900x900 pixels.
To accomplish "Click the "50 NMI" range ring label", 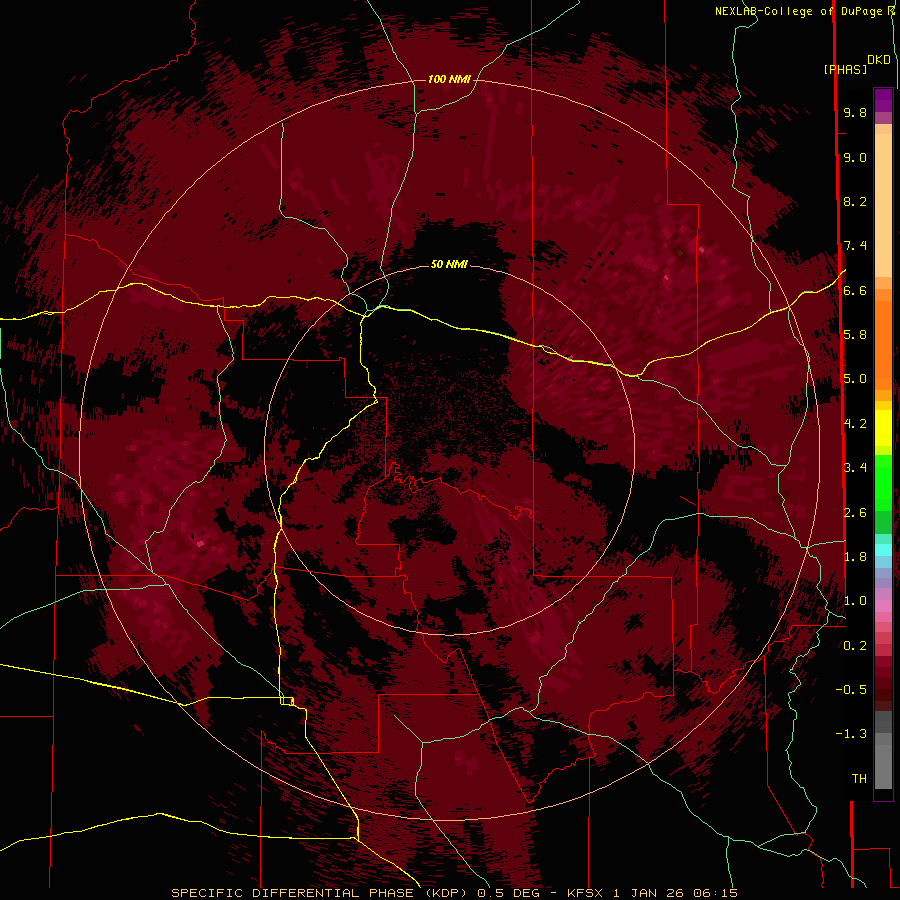I will [449, 265].
